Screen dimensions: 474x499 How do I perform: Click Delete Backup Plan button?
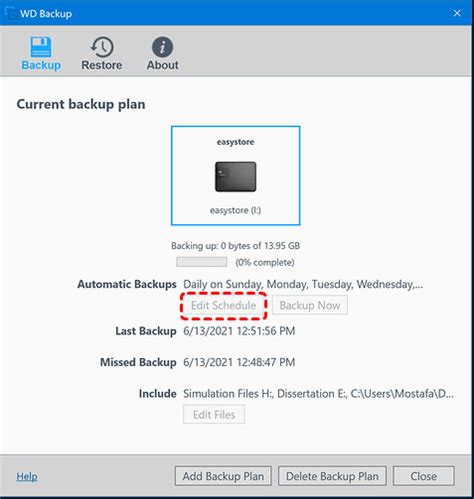332,476
